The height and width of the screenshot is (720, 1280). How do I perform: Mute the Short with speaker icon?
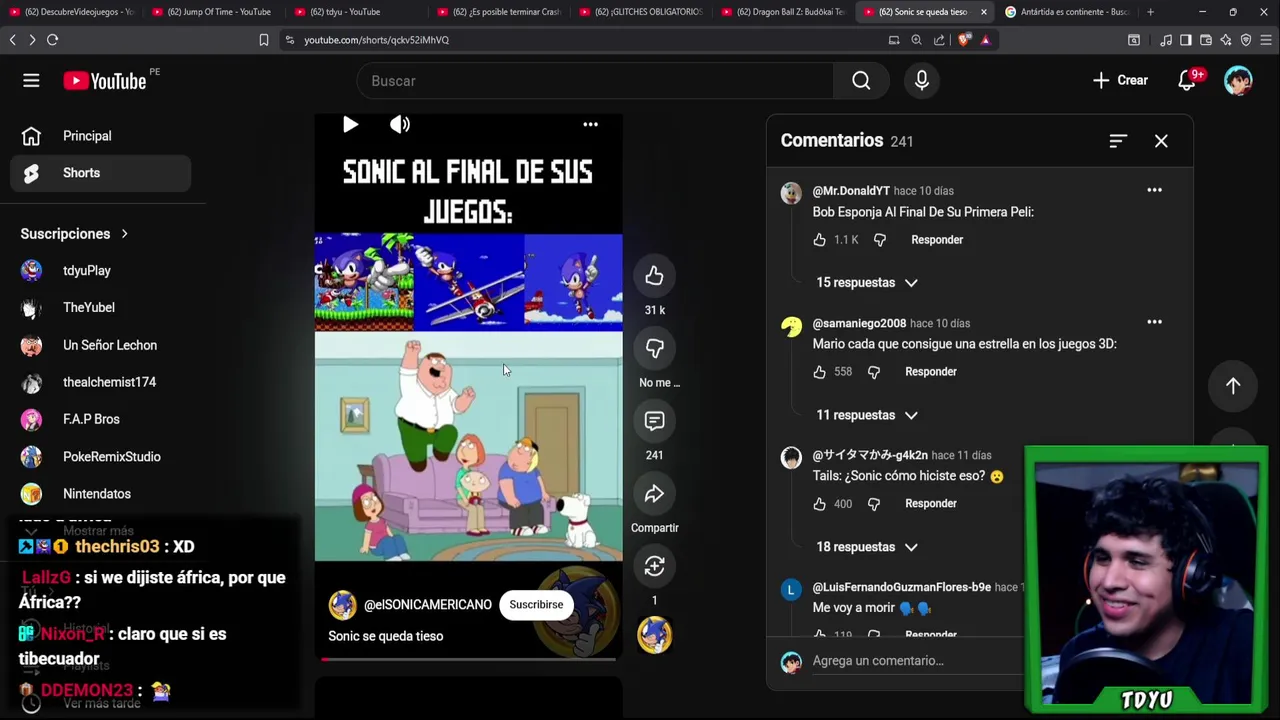coord(400,125)
